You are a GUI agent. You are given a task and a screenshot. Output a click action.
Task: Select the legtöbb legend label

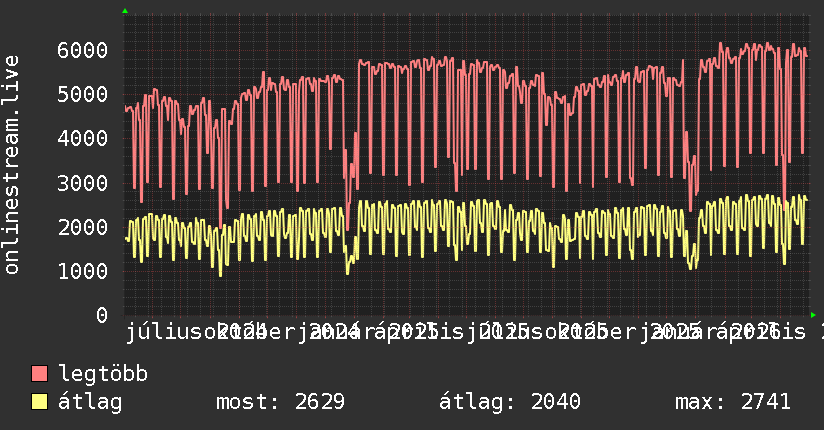103,374
